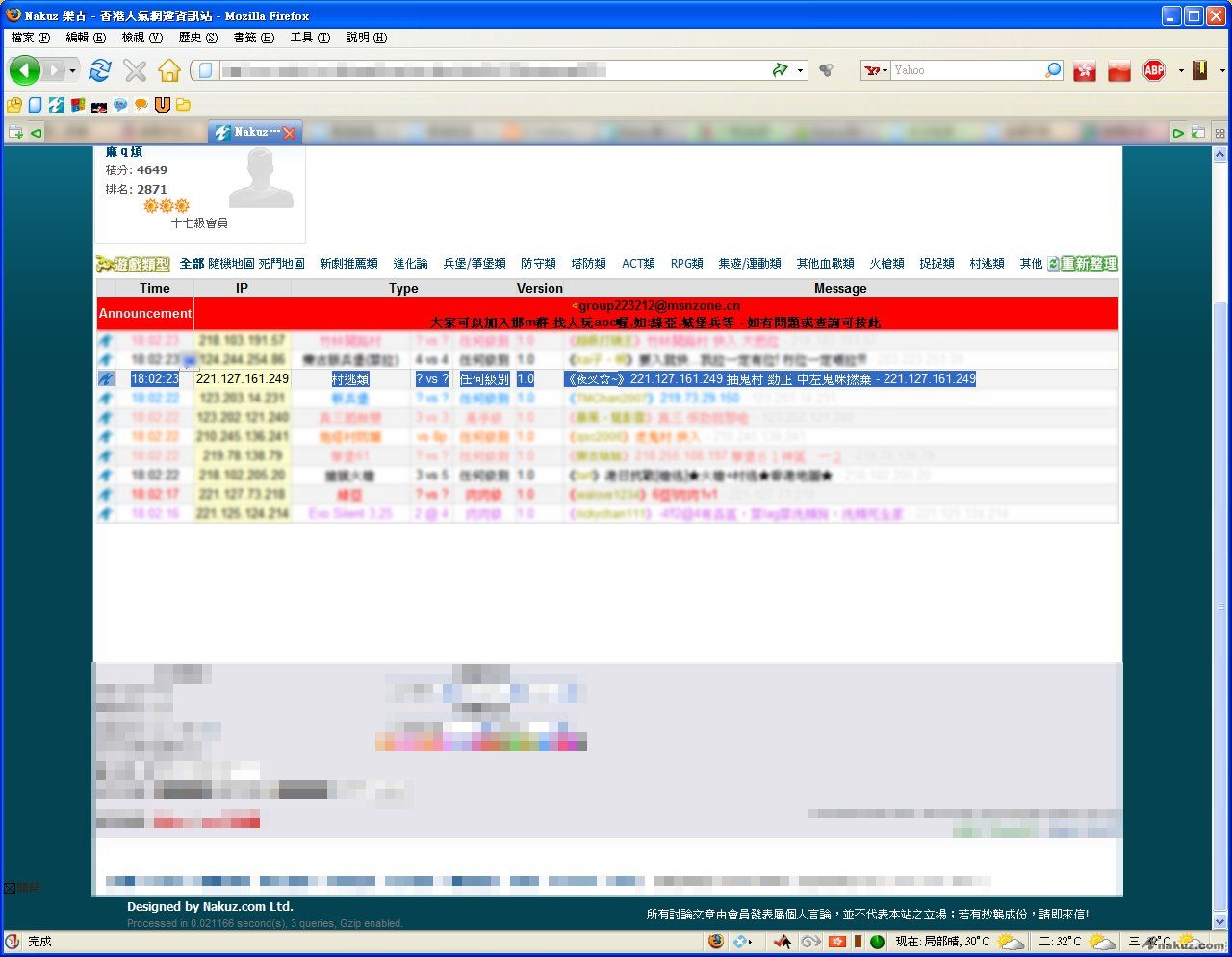This screenshot has height=957, width=1232.
Task: Click the 重新整理 refresh button
Action: tap(1083, 264)
